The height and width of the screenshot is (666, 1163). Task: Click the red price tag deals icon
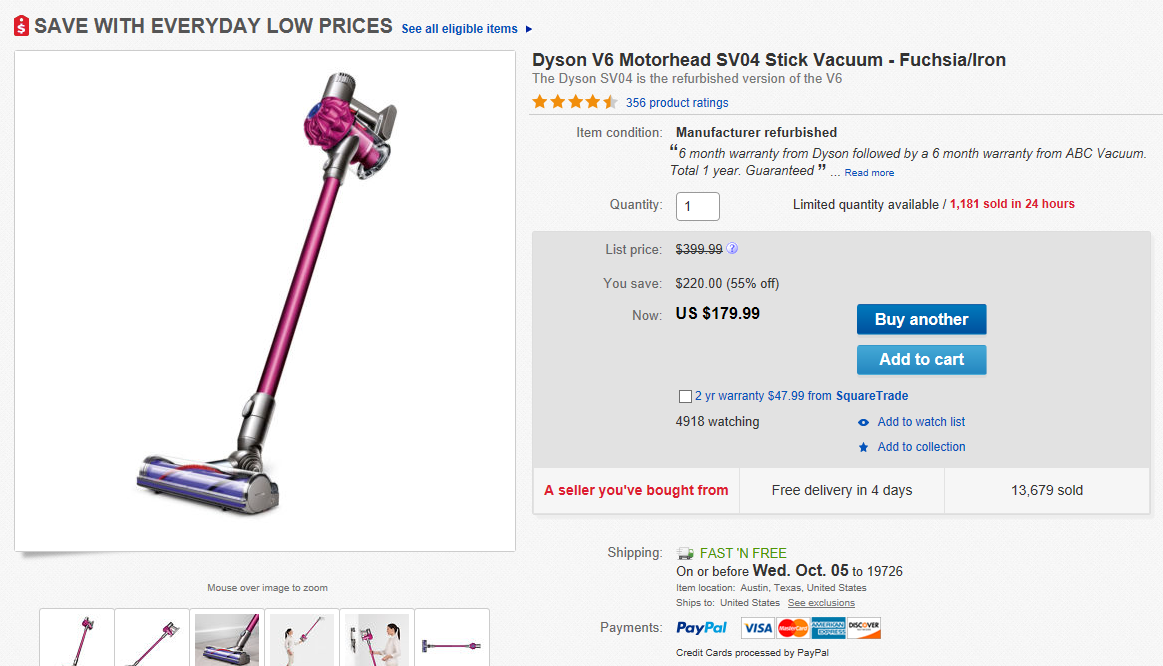[x=22, y=27]
